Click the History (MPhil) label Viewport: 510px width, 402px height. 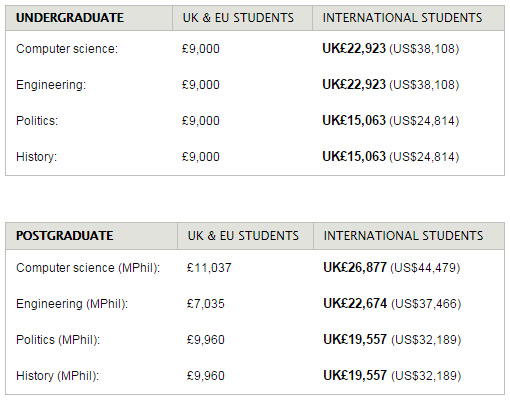pos(58,376)
